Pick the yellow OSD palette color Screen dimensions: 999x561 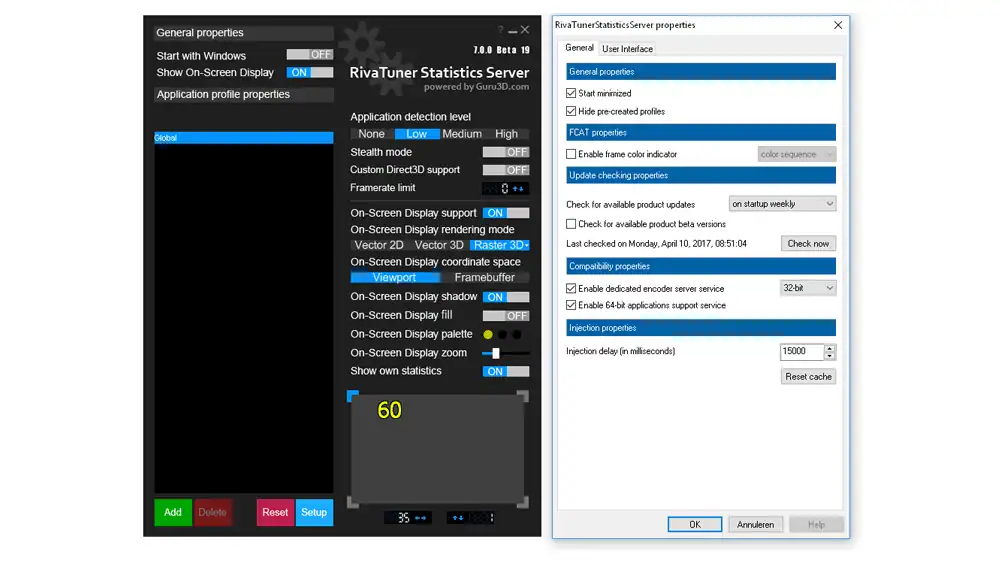(x=488, y=334)
